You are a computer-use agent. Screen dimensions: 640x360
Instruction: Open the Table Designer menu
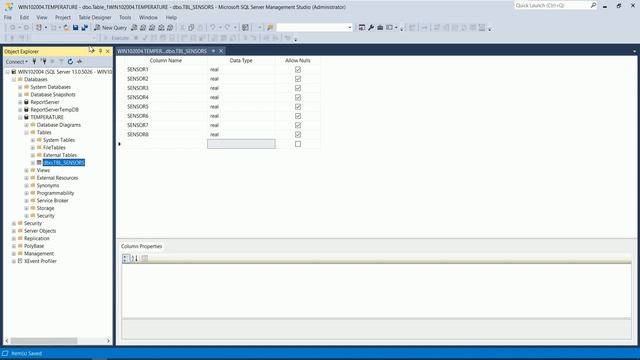coord(95,18)
